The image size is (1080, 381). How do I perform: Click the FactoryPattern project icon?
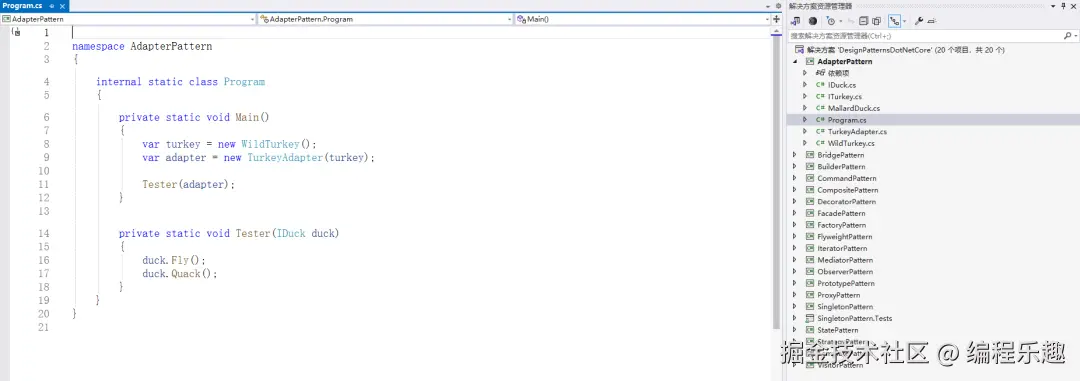point(810,225)
